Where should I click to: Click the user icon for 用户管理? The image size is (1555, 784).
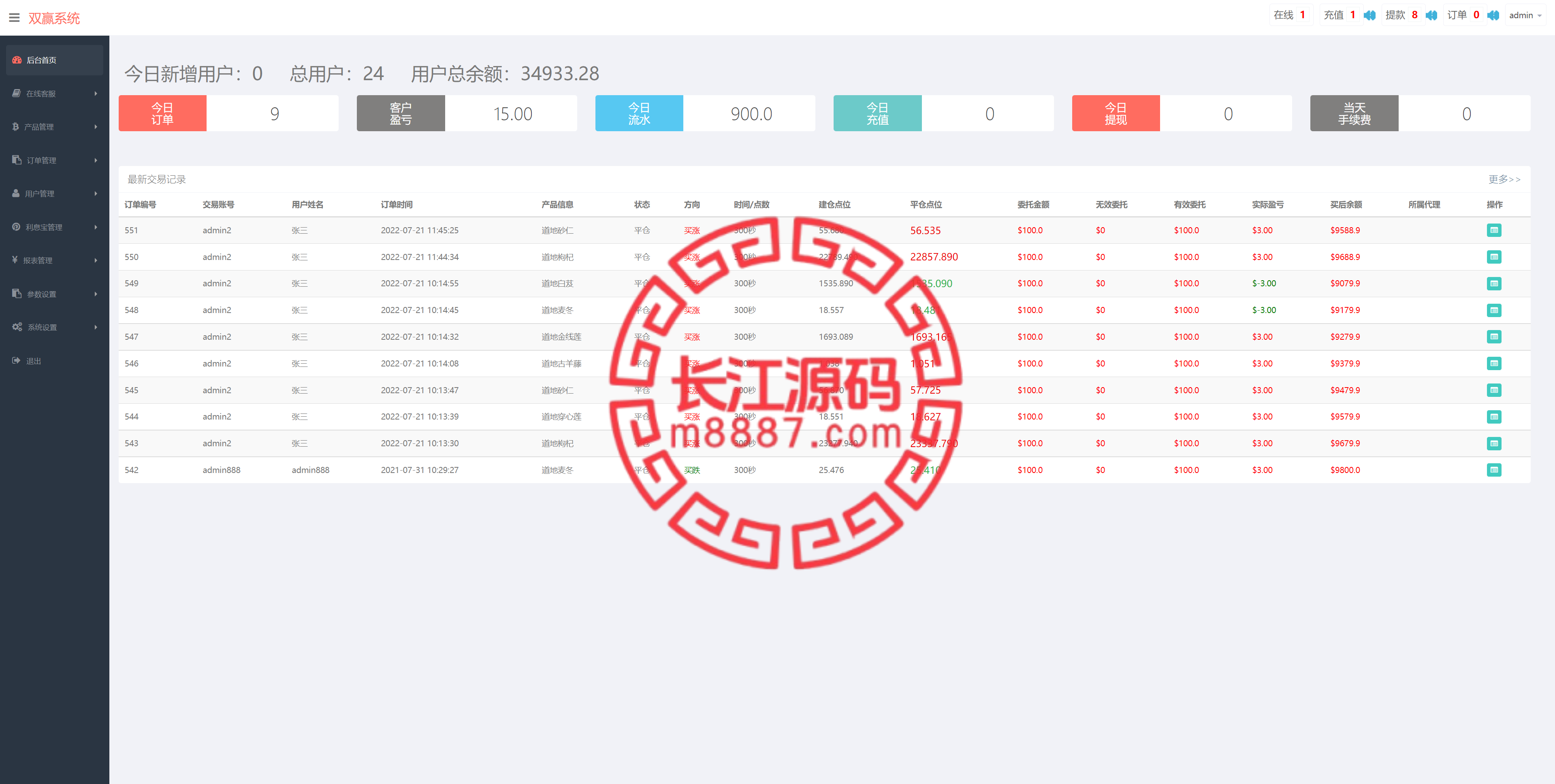16,193
